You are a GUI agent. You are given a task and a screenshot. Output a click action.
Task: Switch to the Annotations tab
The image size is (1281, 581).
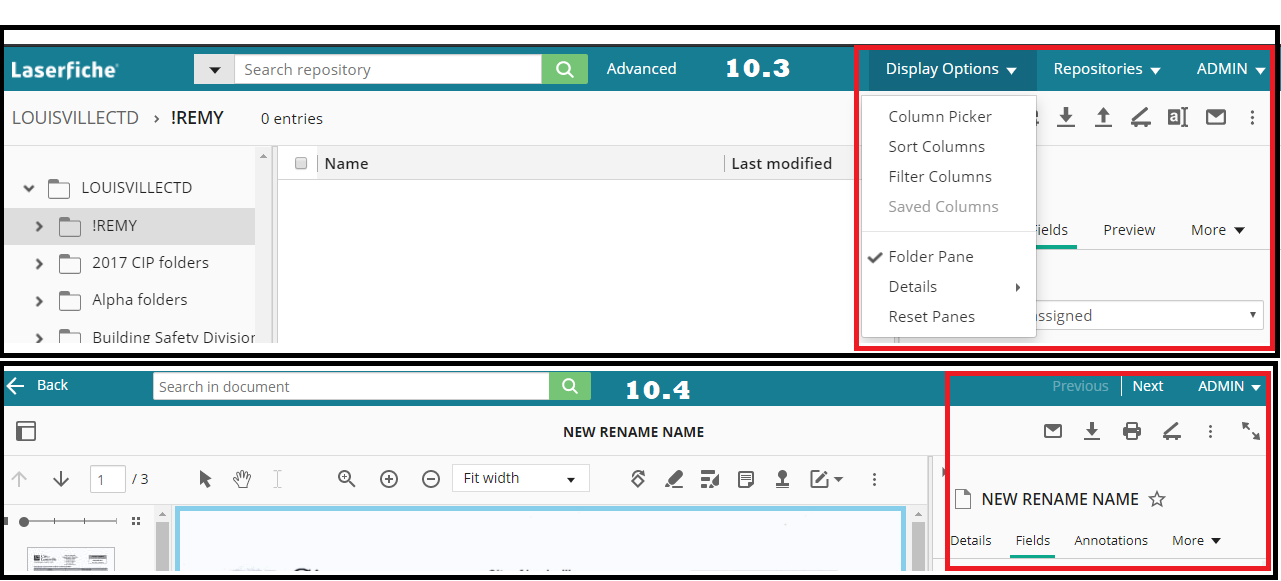(x=1111, y=540)
